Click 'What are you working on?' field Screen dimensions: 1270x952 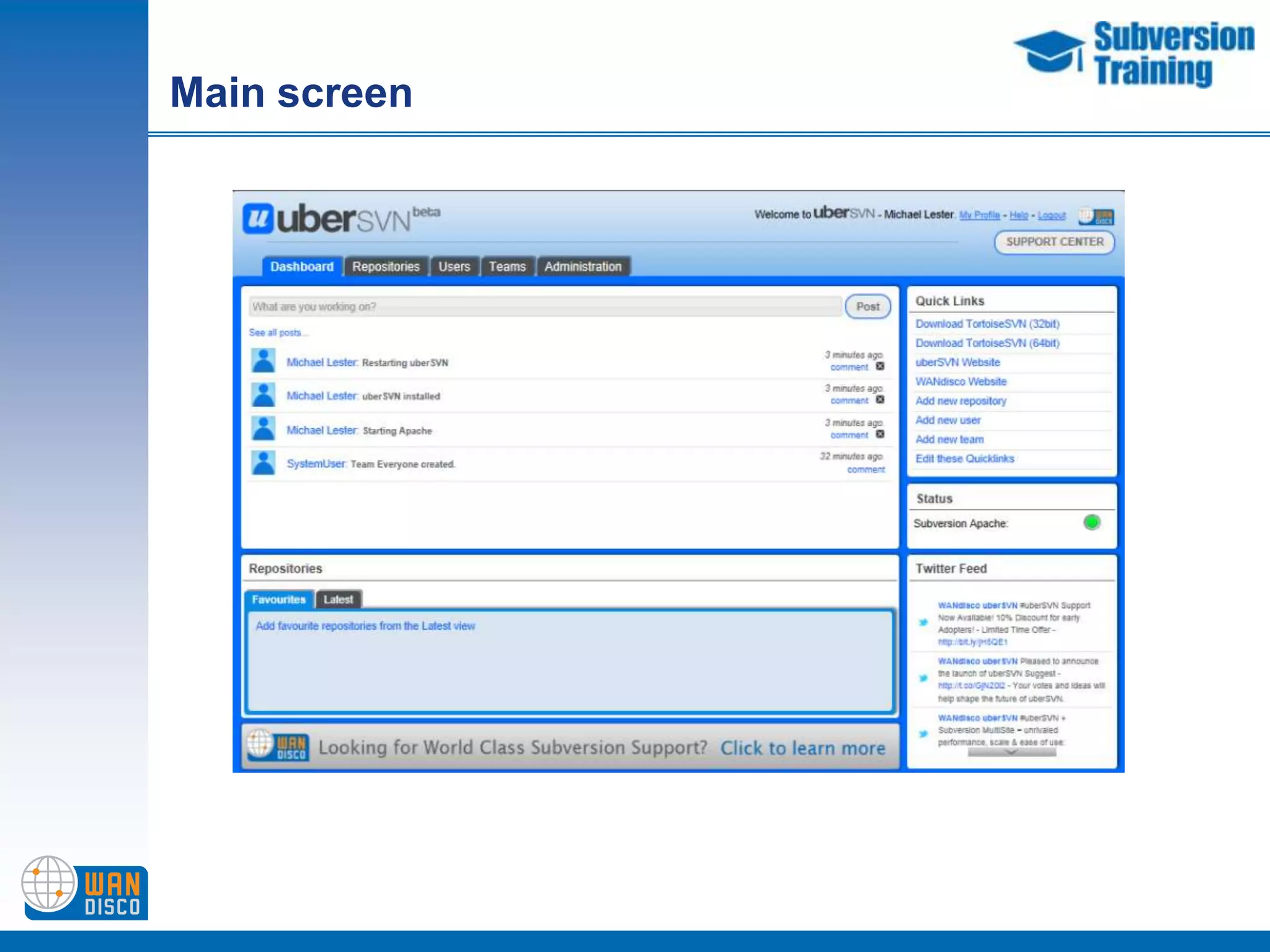[544, 307]
